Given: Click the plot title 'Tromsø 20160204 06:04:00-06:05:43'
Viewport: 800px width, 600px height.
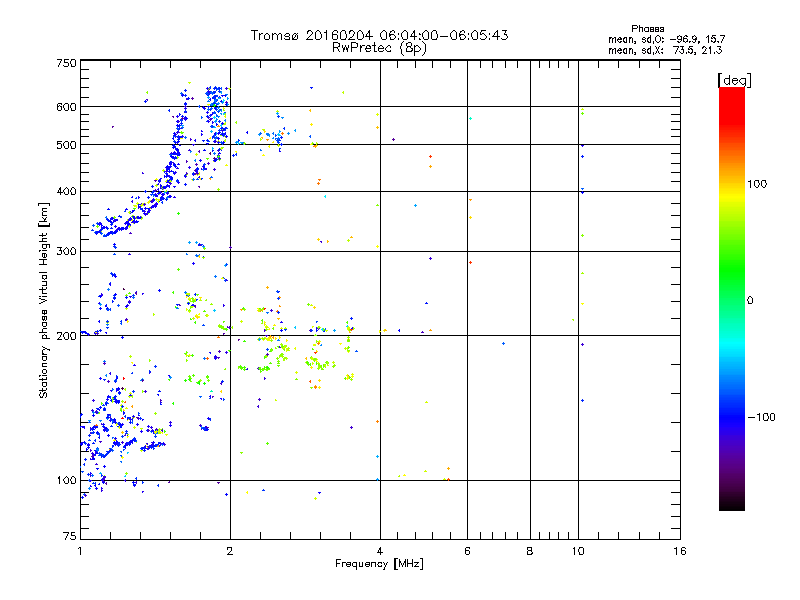Looking at the screenshot, I should pyautogui.click(x=379, y=35).
